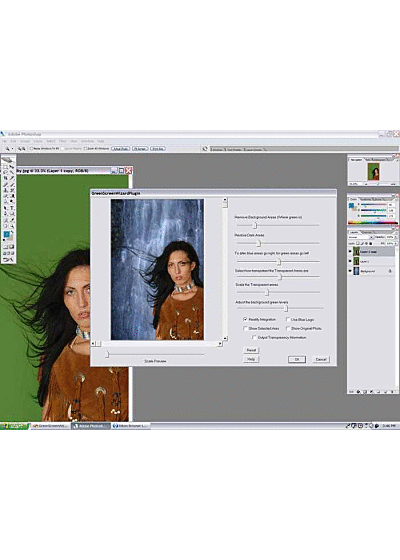
Task: Open the Image menu
Action: (25, 141)
